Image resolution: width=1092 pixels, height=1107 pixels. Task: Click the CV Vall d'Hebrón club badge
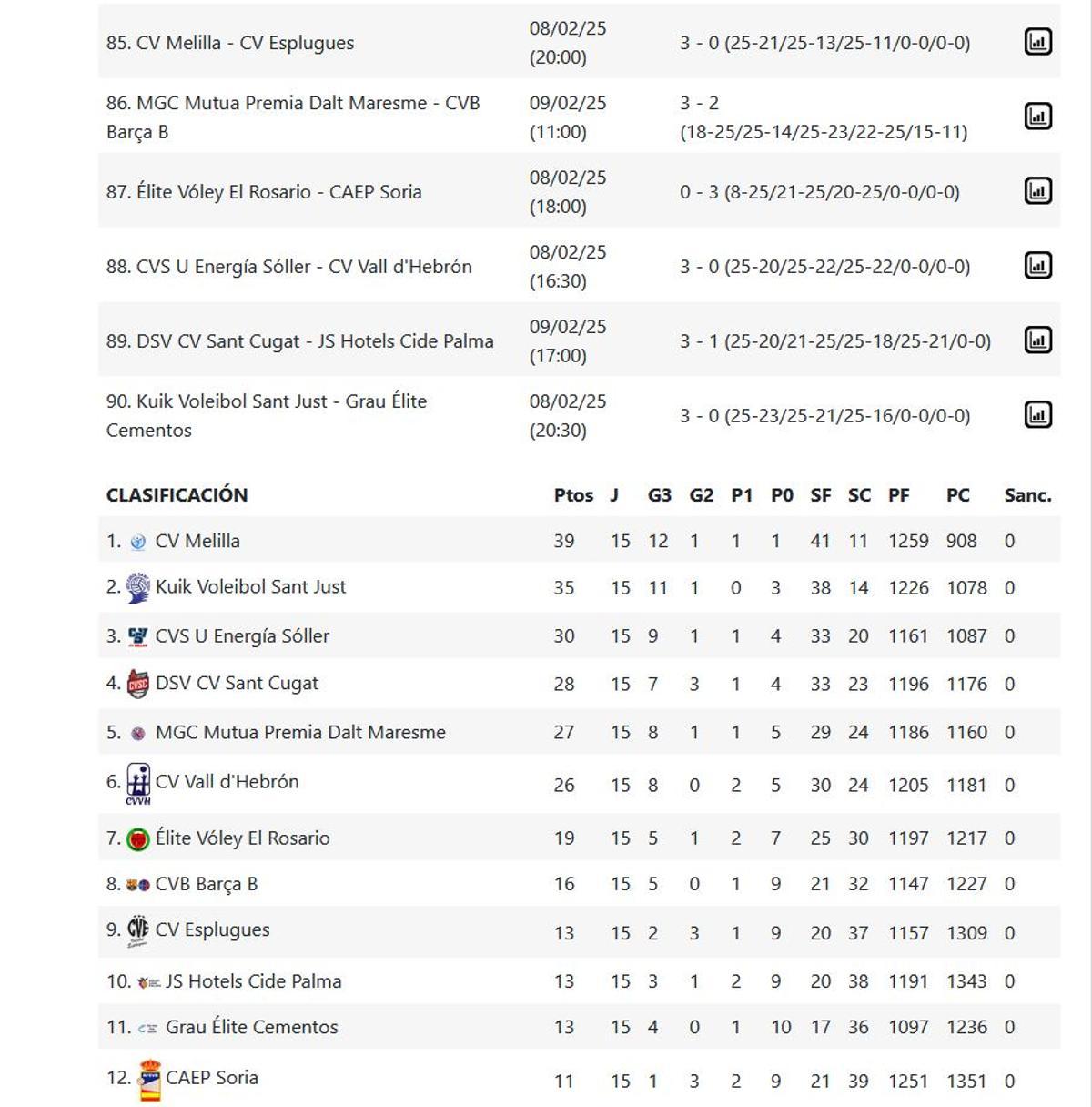click(x=137, y=780)
